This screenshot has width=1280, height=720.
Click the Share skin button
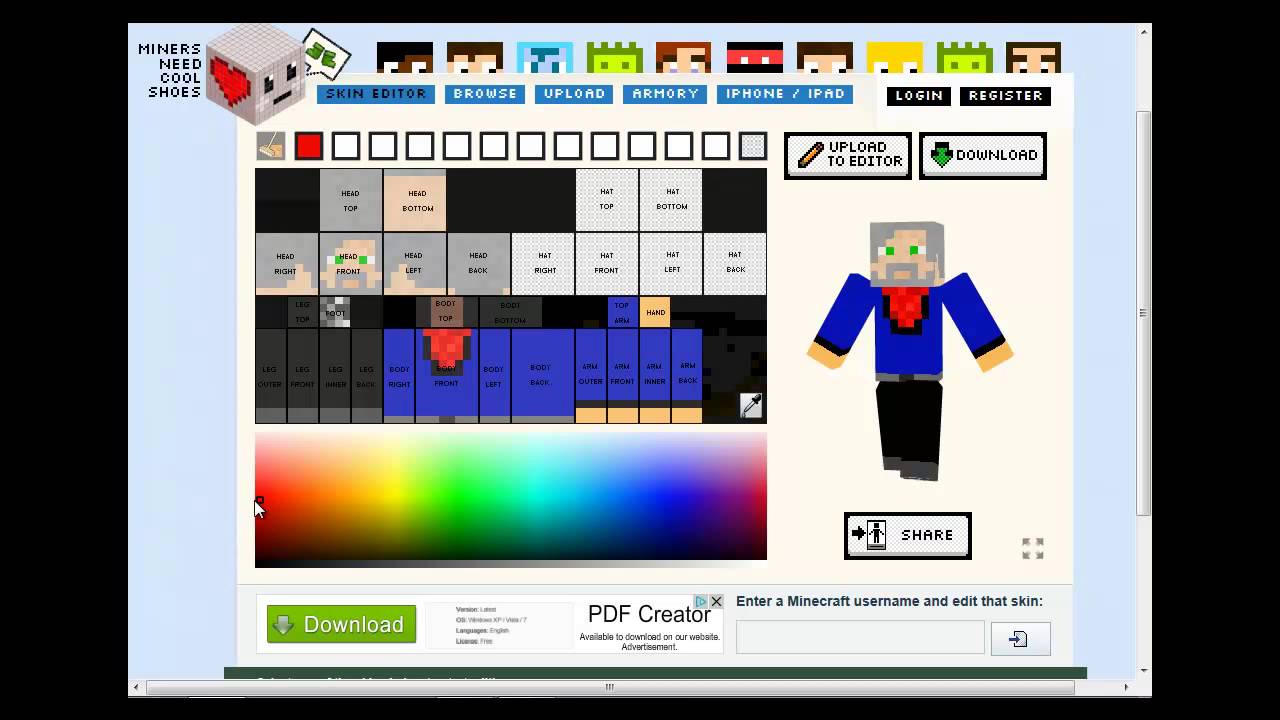coord(908,535)
